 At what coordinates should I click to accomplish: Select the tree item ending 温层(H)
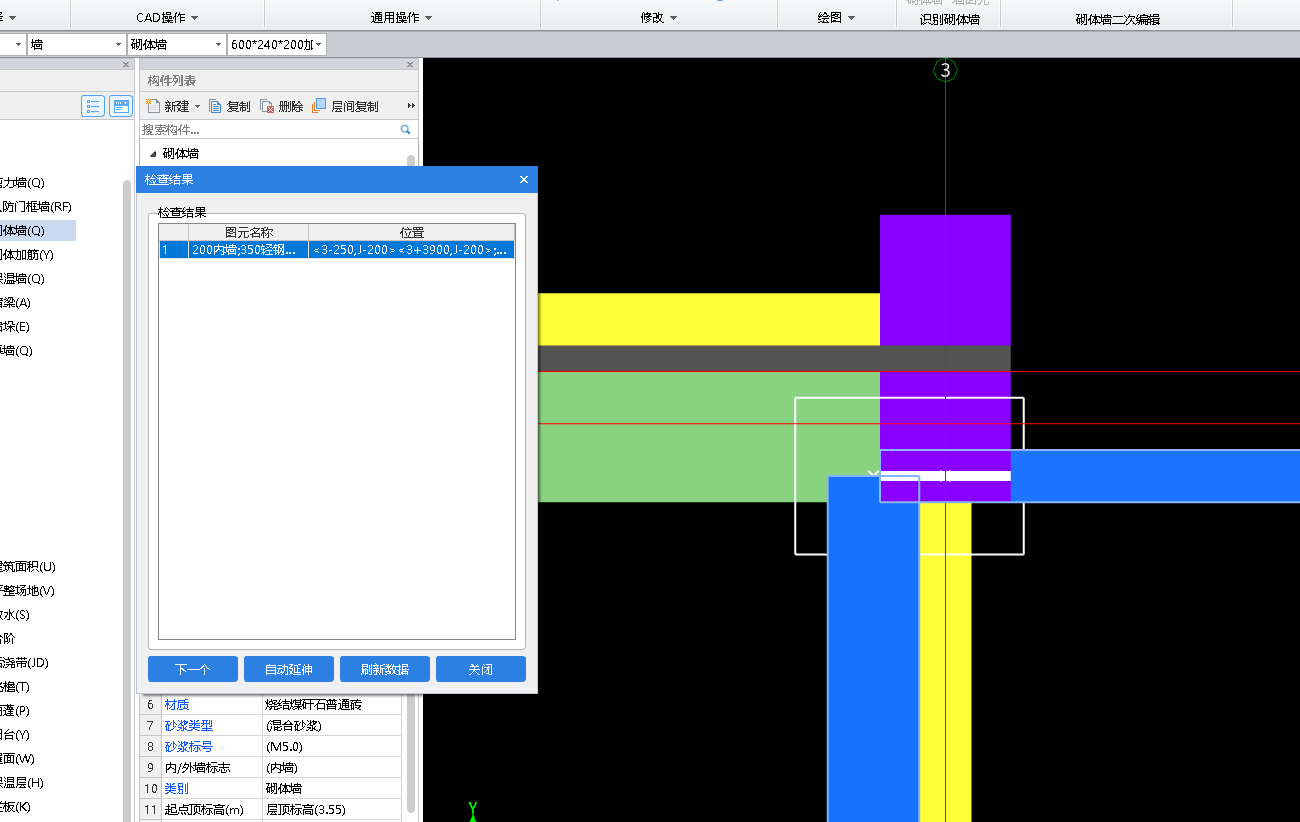(22, 783)
